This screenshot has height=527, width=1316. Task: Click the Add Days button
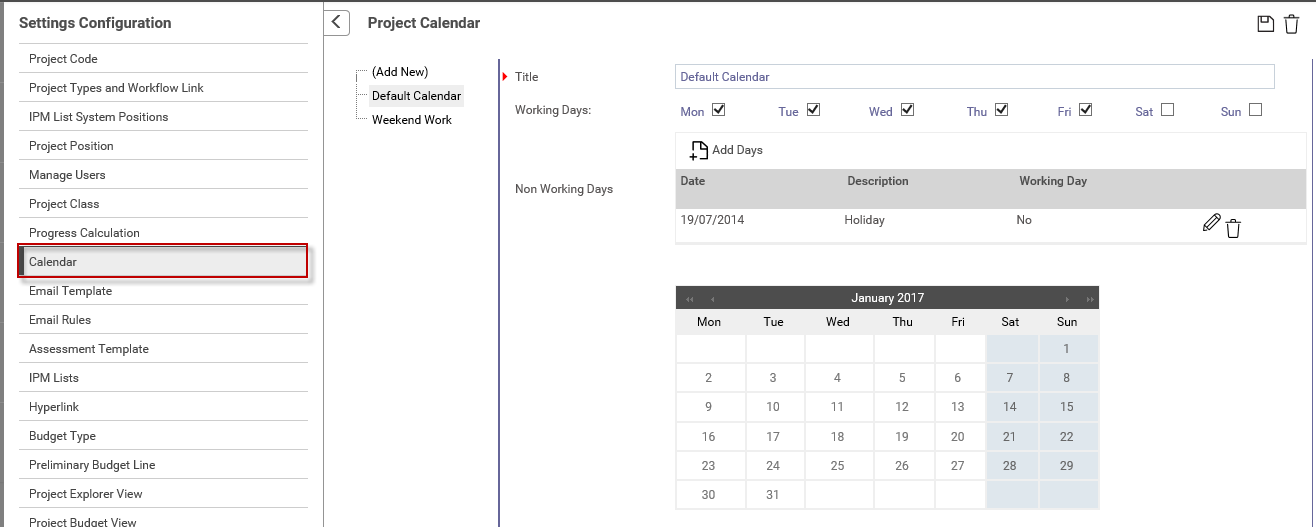(x=726, y=150)
